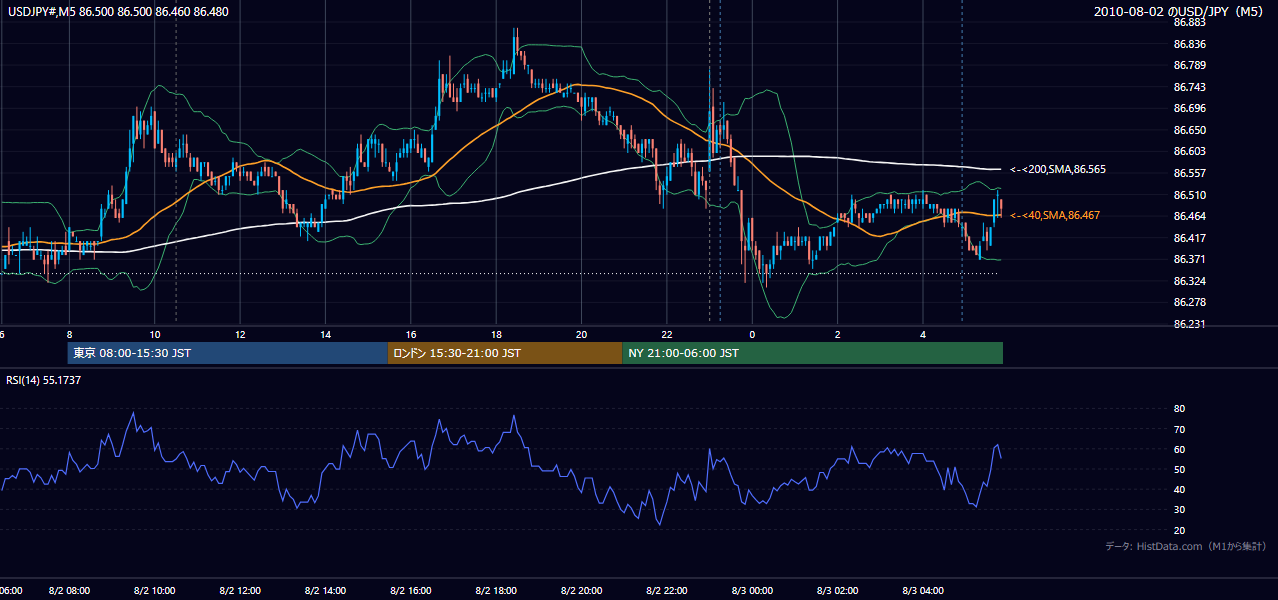Viewport: 1278px width, 600px height.
Task: Click hour tick 14 below the price chart
Action: click(x=325, y=335)
